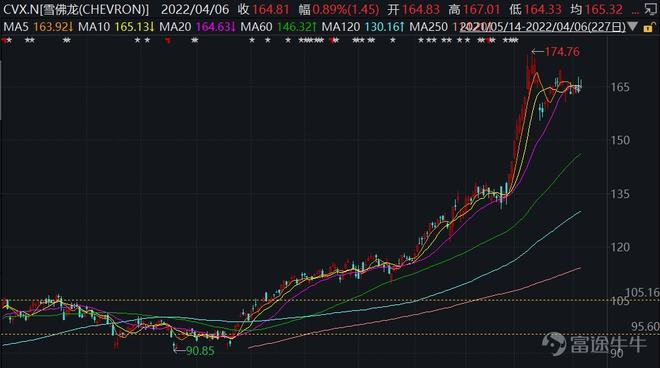Click the 95.60 dashed-line price label
The width and height of the screenshot is (660, 368).
pyautogui.click(x=645, y=327)
